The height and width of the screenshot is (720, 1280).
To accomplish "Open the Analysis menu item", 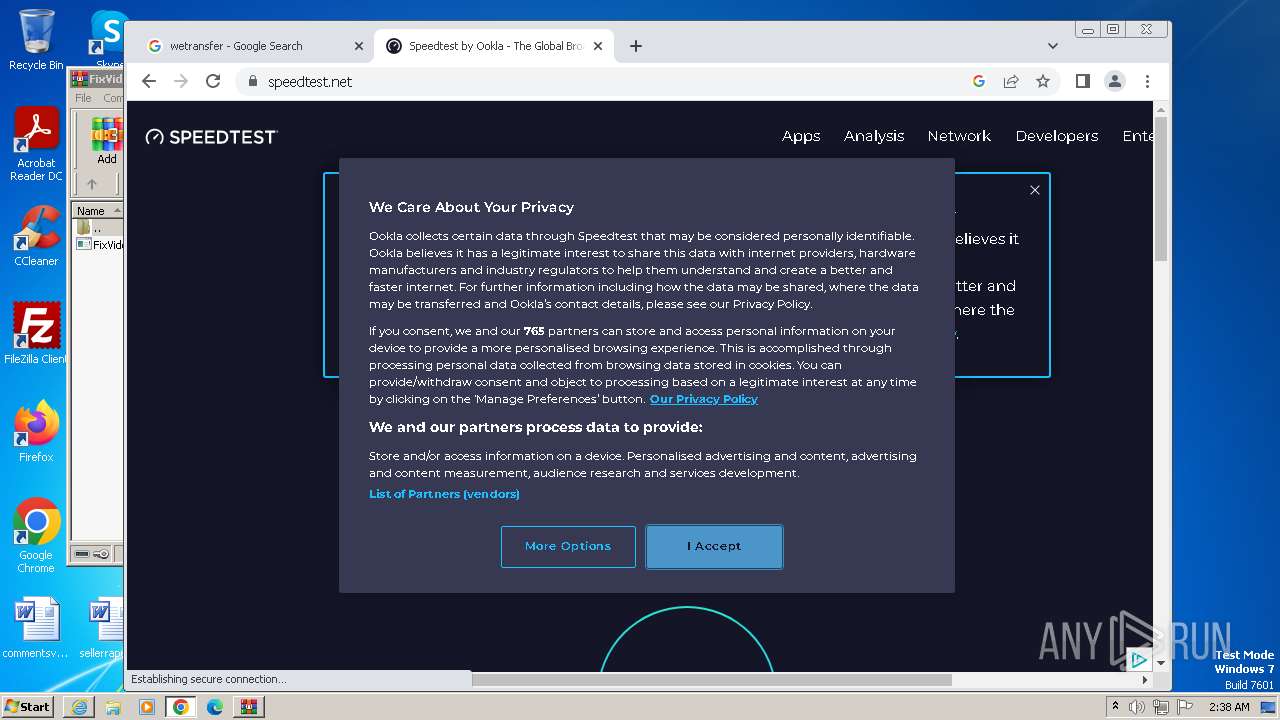I will point(874,136).
